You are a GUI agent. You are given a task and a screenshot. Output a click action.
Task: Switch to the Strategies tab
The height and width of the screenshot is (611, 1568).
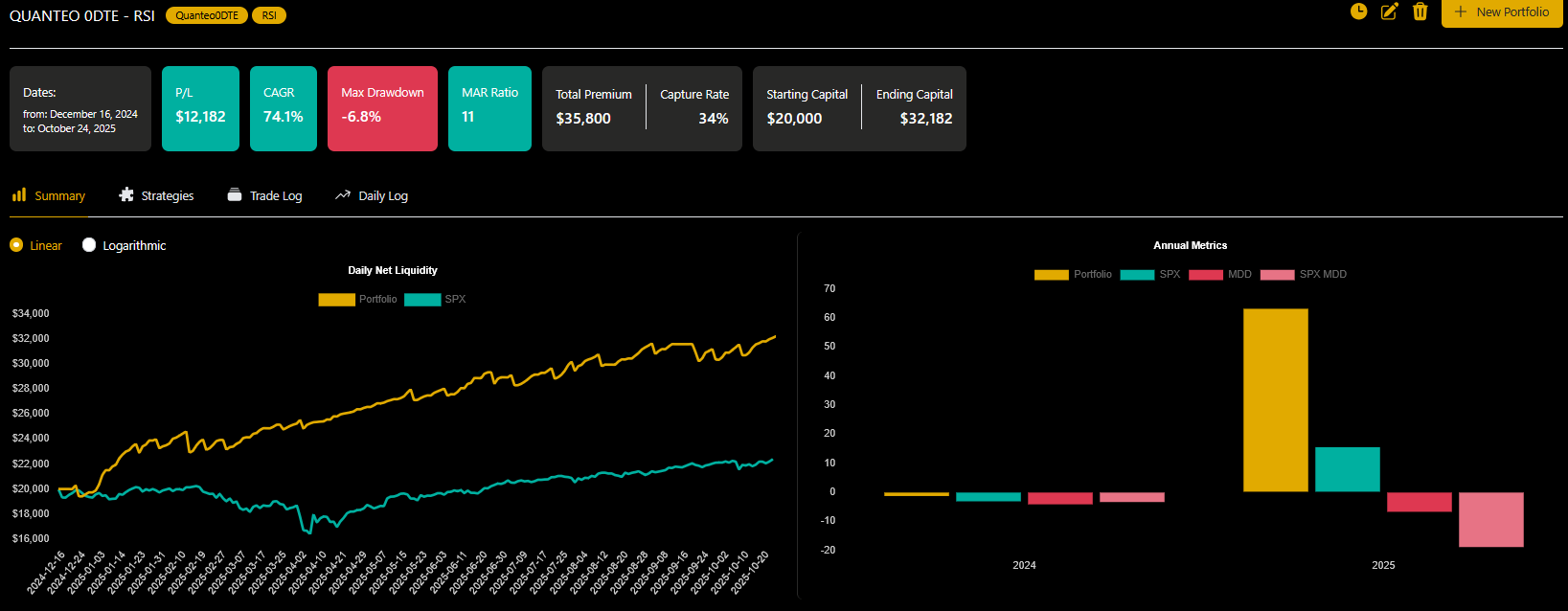tap(167, 196)
